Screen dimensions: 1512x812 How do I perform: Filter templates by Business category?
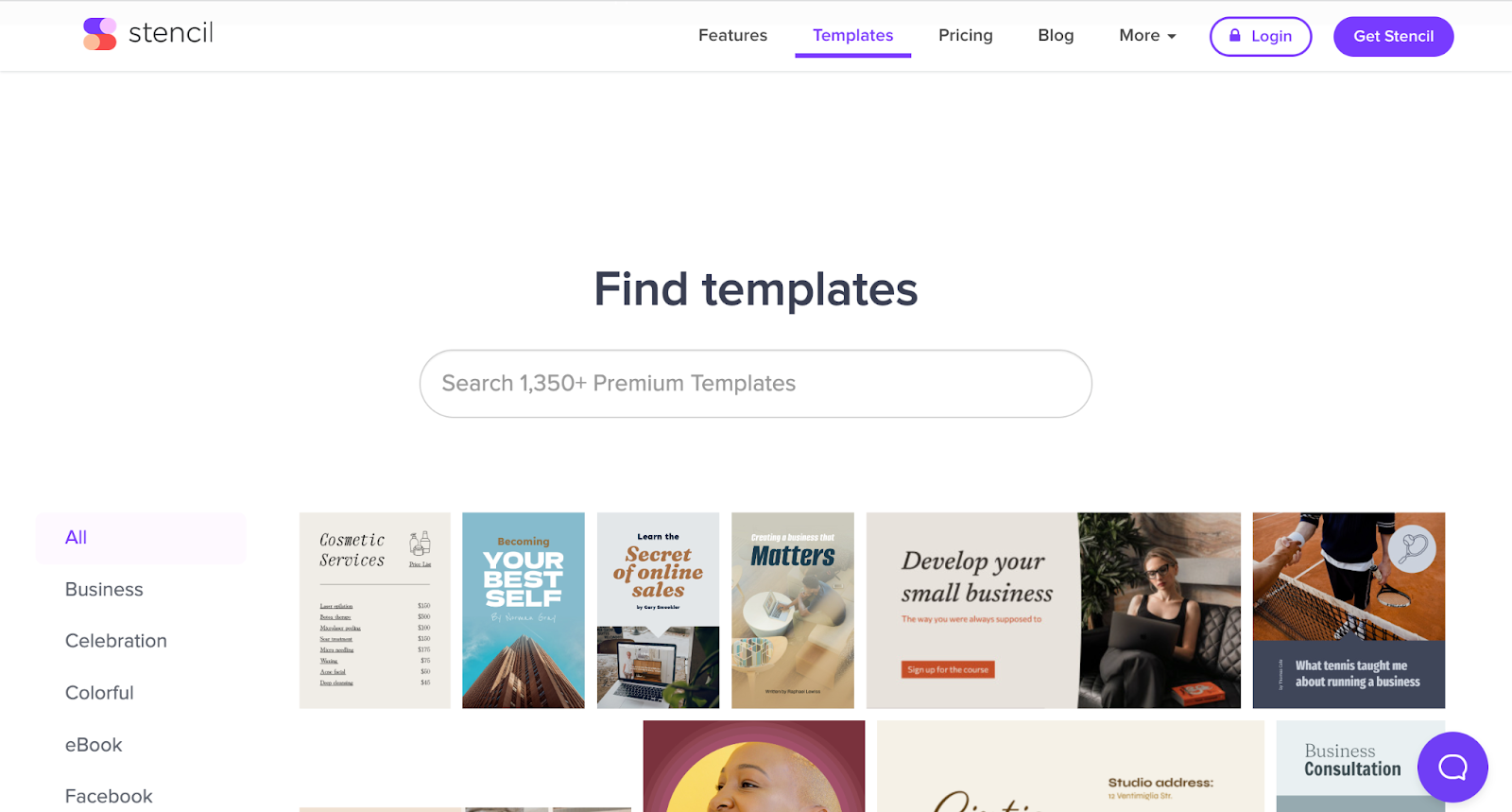click(x=104, y=590)
